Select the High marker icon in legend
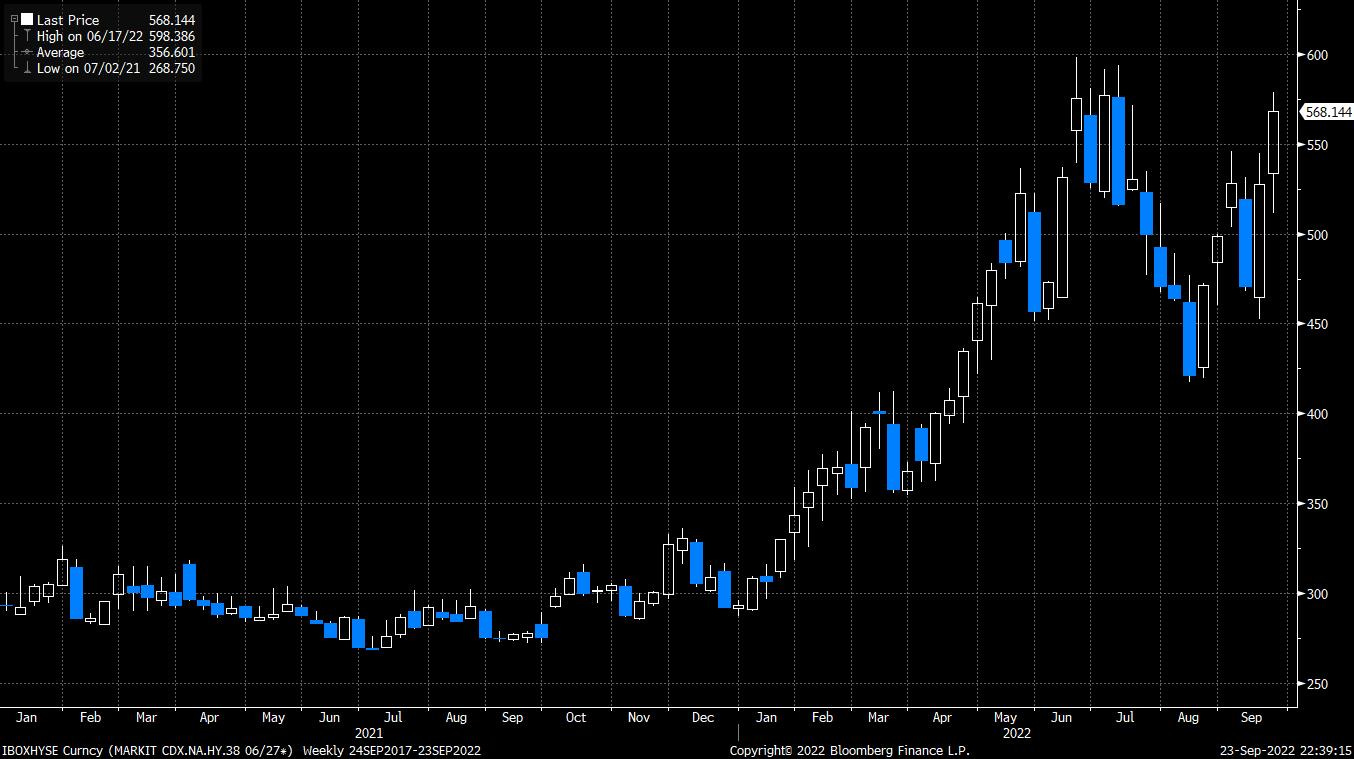1354x759 pixels. point(26,36)
